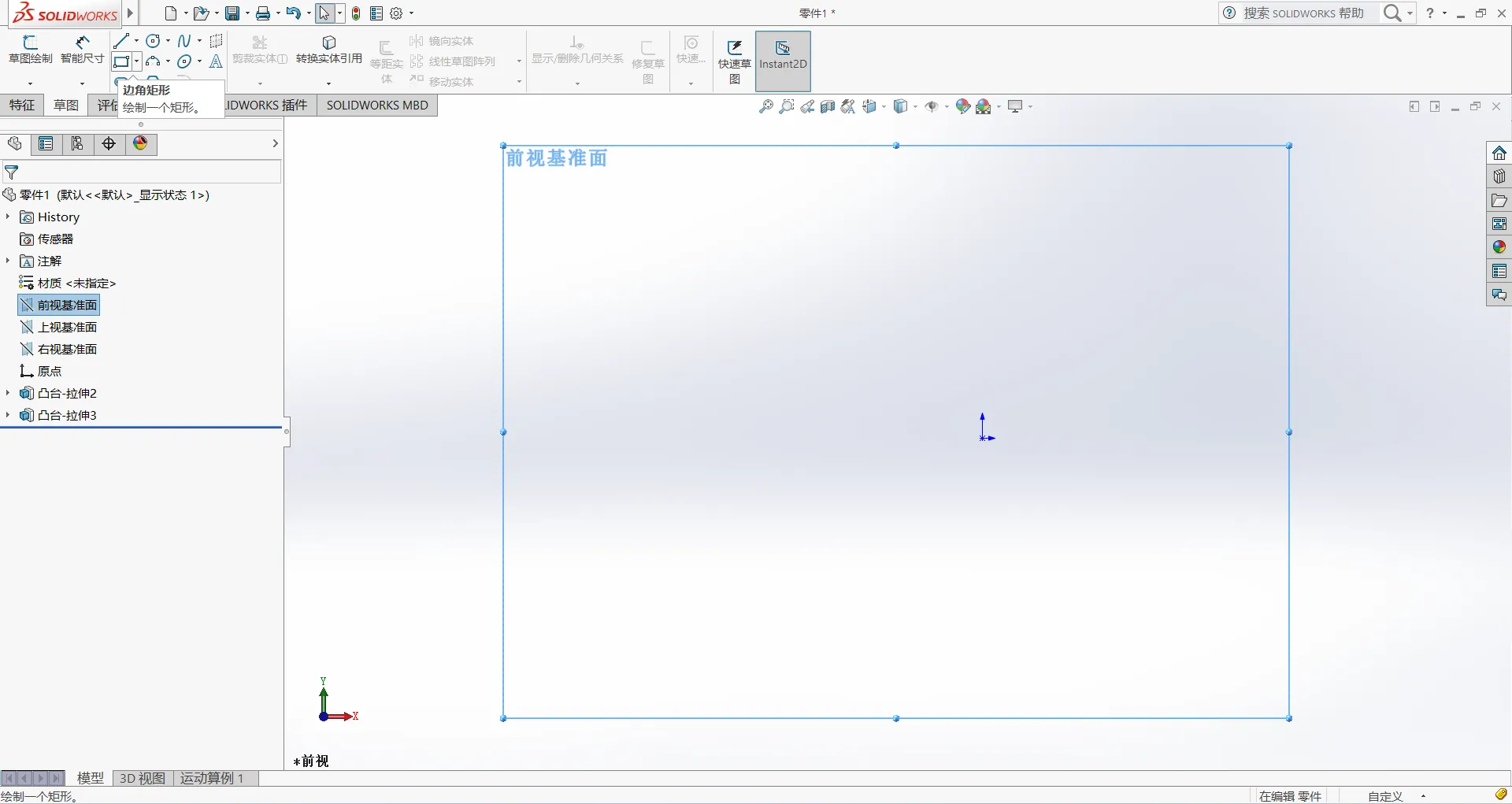Click Previous View icon
Image resolution: width=1512 pixels, height=804 pixels.
point(807,106)
